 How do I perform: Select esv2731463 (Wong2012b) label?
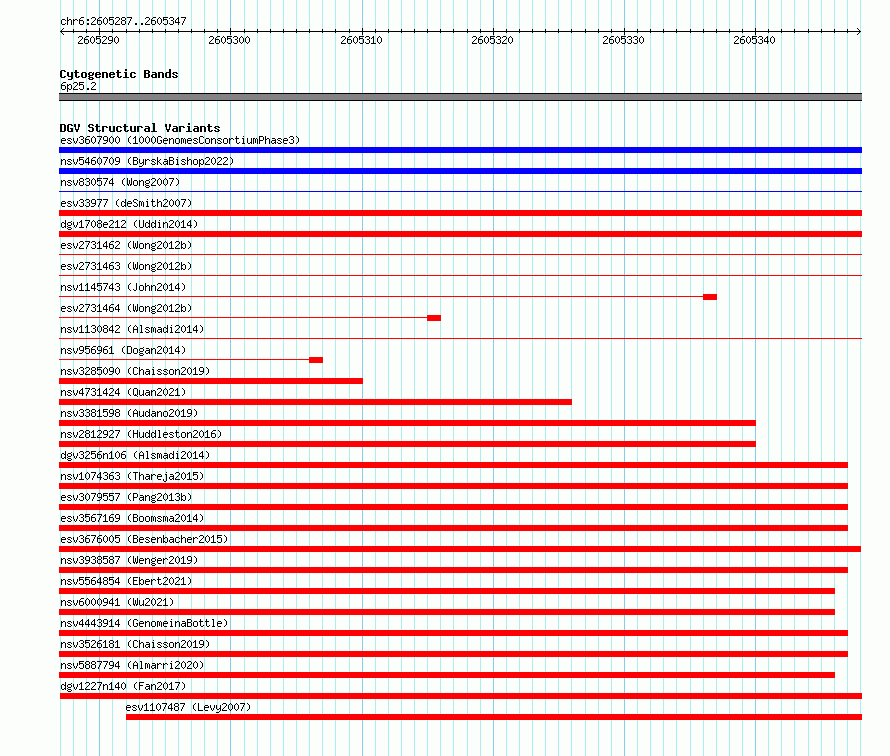click(x=126, y=266)
